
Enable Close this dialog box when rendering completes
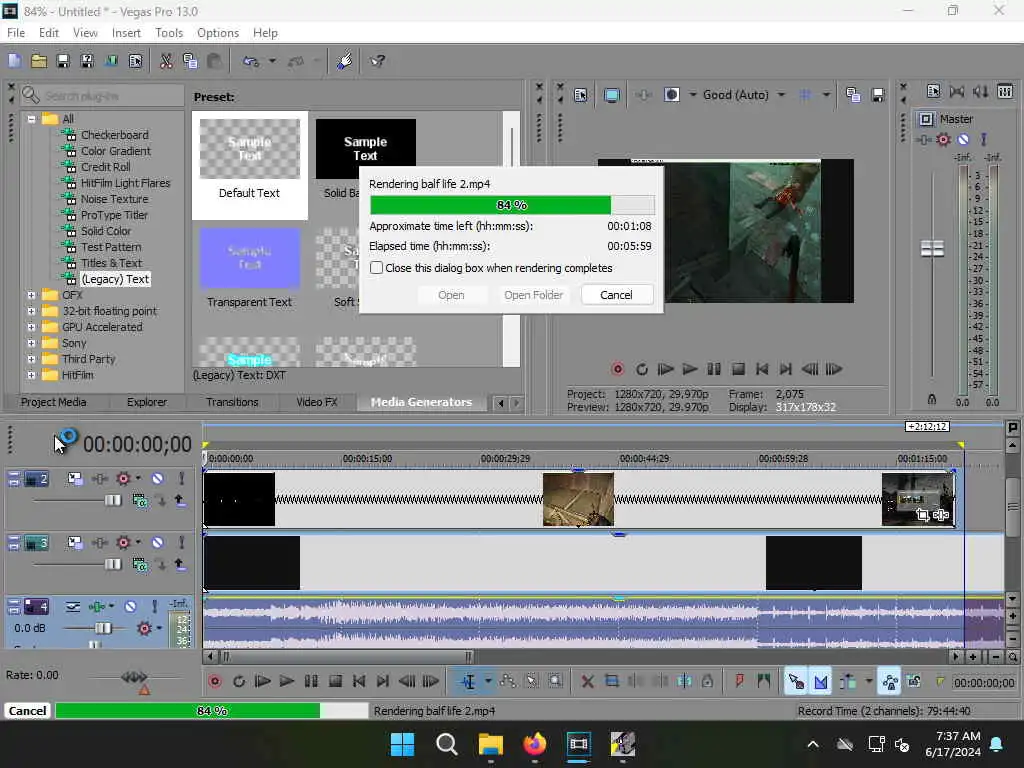click(376, 268)
